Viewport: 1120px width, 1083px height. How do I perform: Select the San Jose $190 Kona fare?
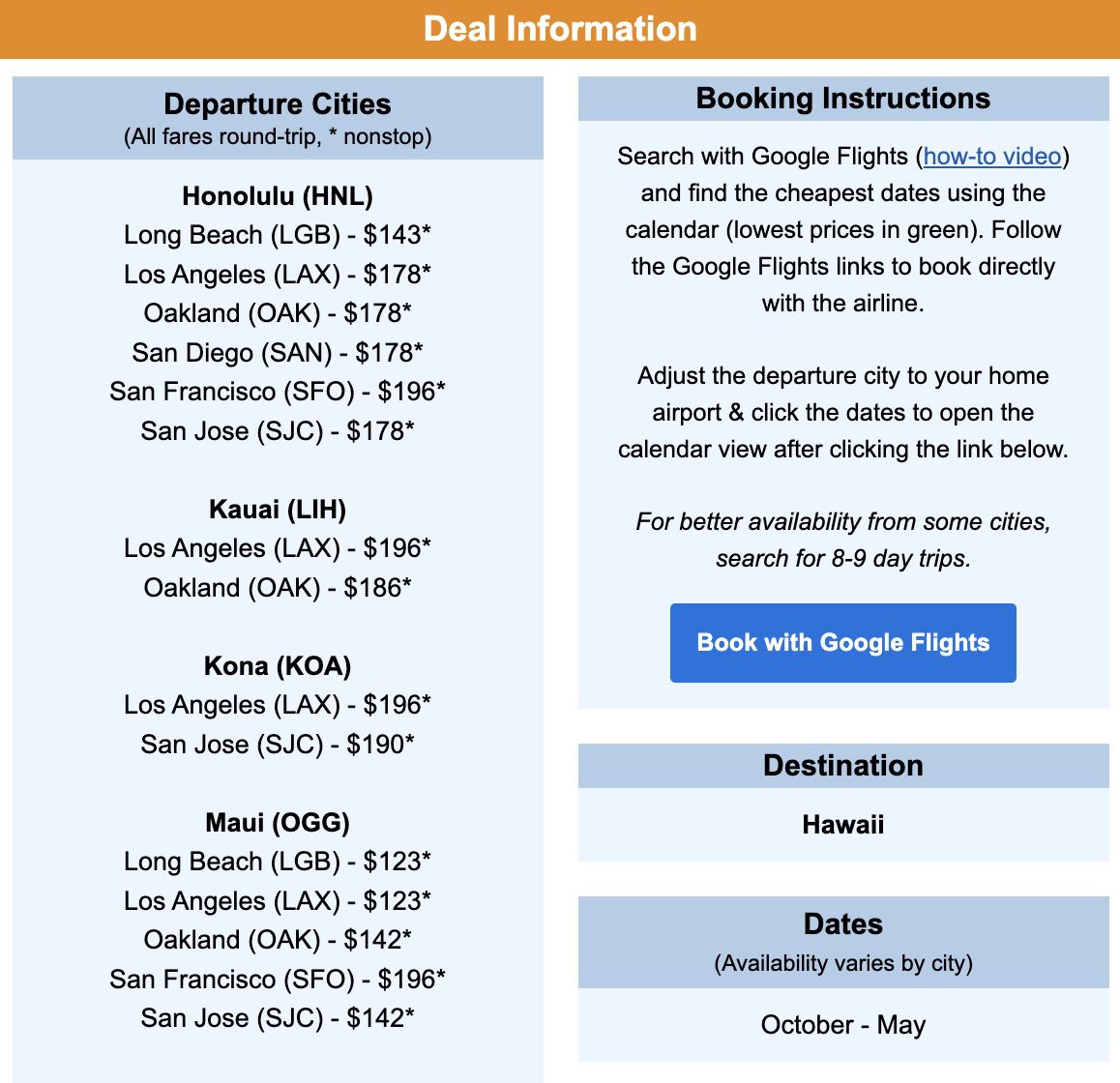pyautogui.click(x=277, y=744)
